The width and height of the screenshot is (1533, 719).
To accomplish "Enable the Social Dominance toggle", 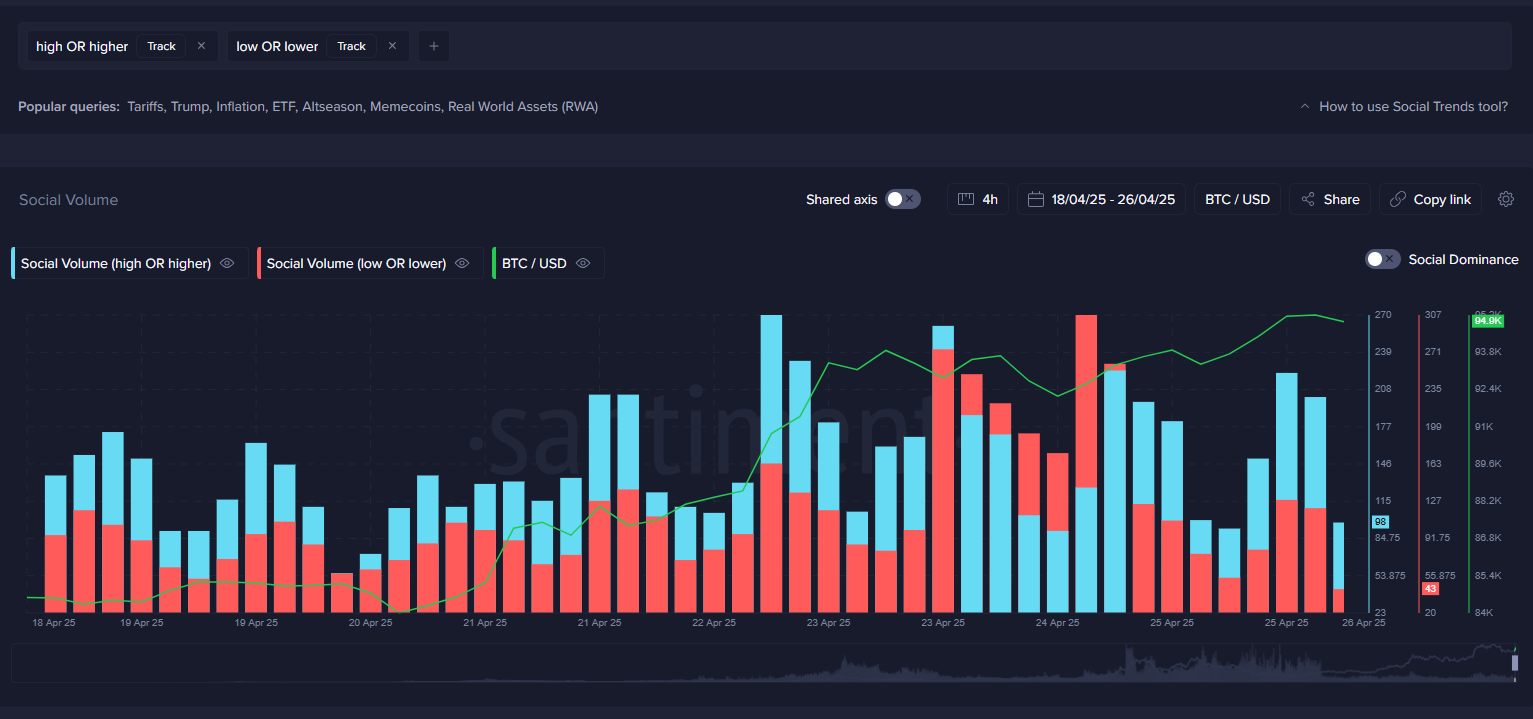I will pos(1381,259).
